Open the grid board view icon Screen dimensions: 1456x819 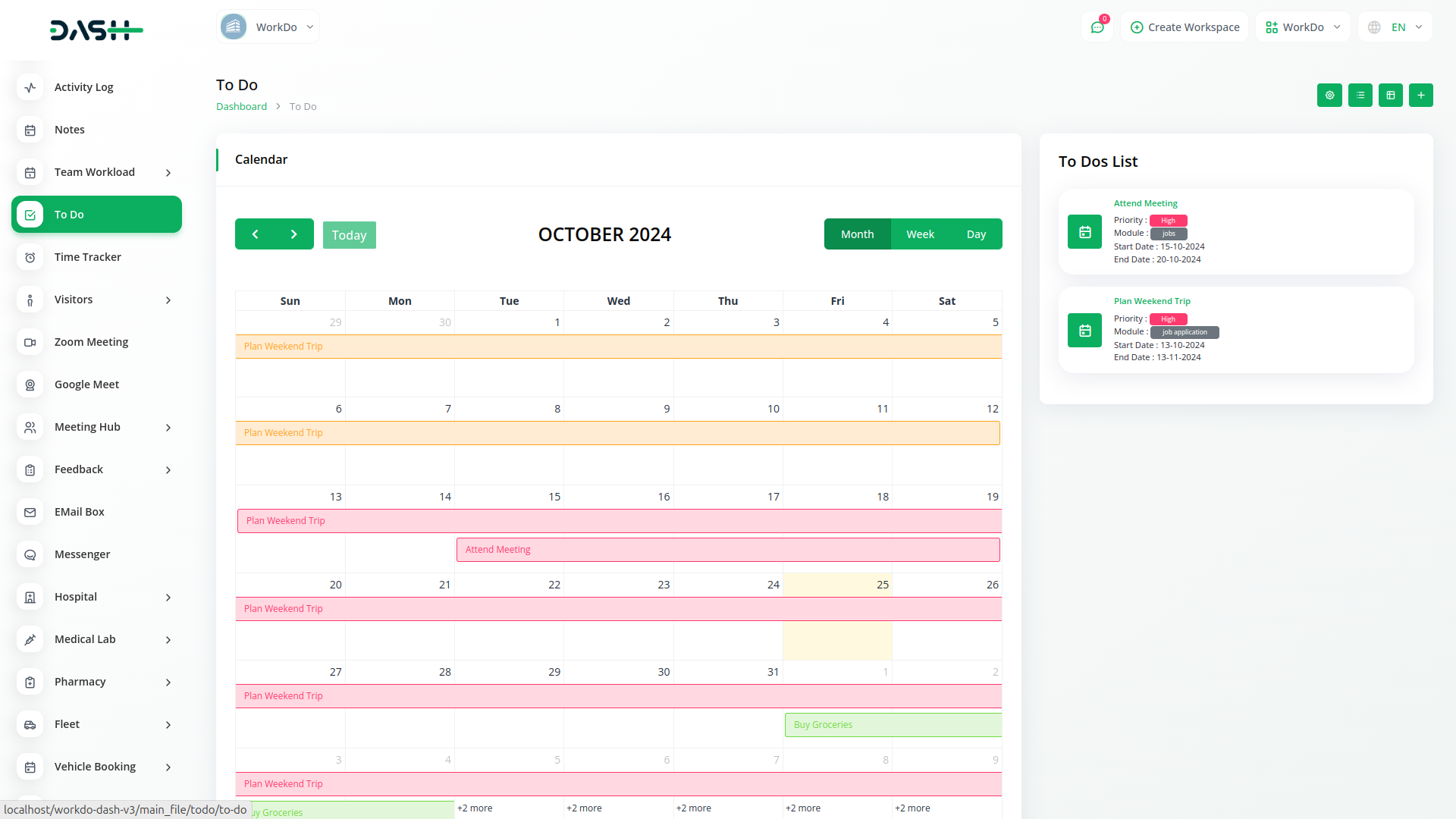point(1390,96)
